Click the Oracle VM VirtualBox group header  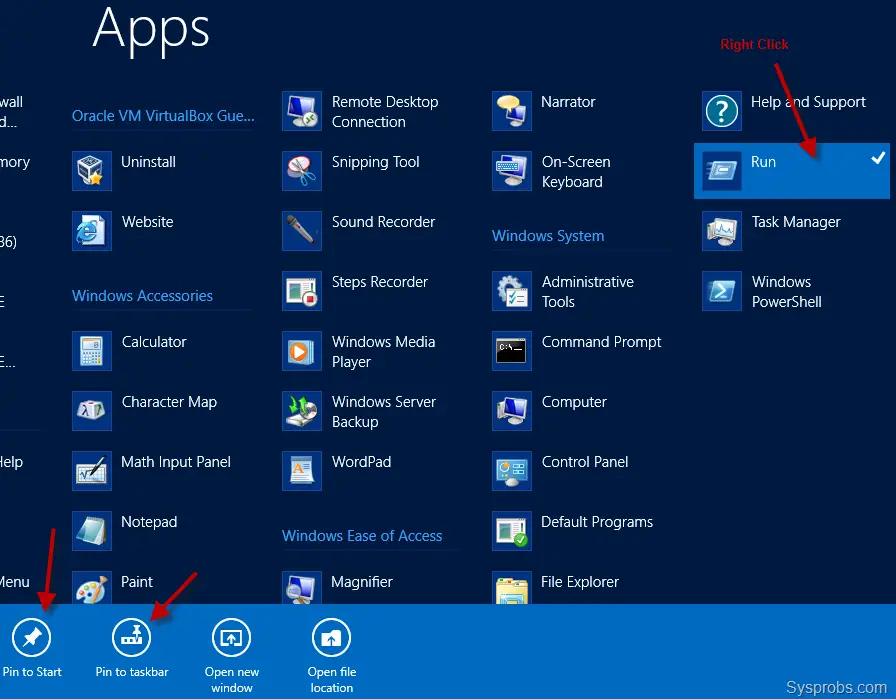(163, 116)
